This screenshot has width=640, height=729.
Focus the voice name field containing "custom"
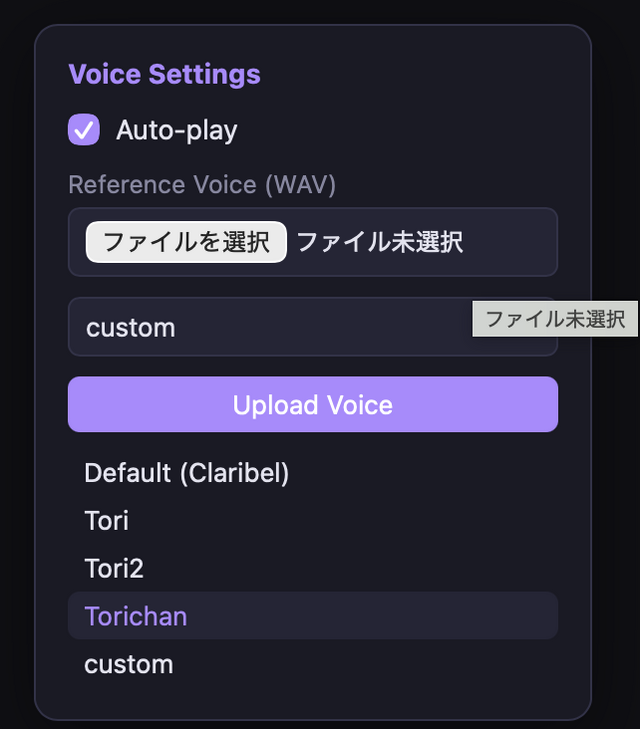[270, 327]
